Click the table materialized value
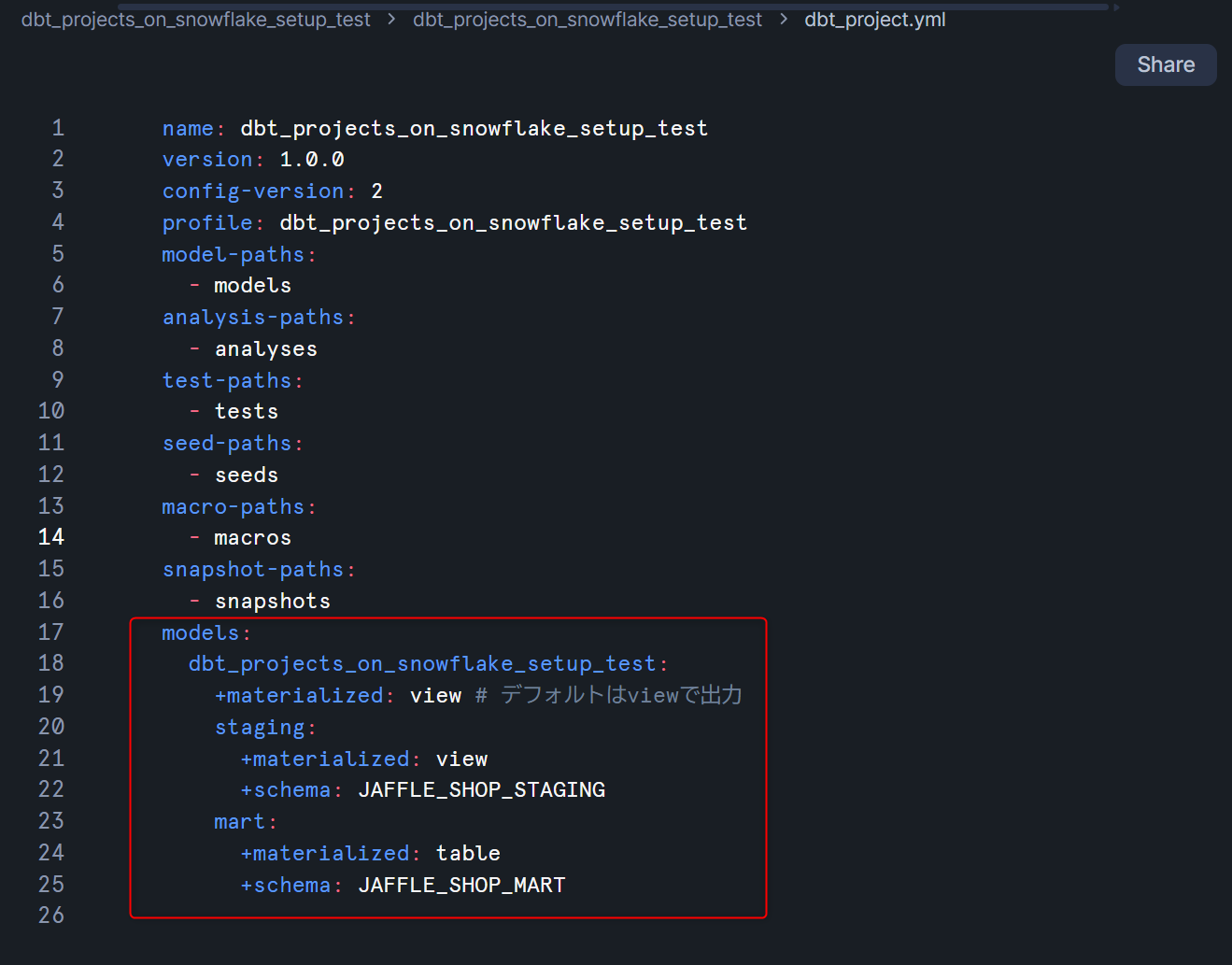The width and height of the screenshot is (1232, 965). [x=468, y=853]
